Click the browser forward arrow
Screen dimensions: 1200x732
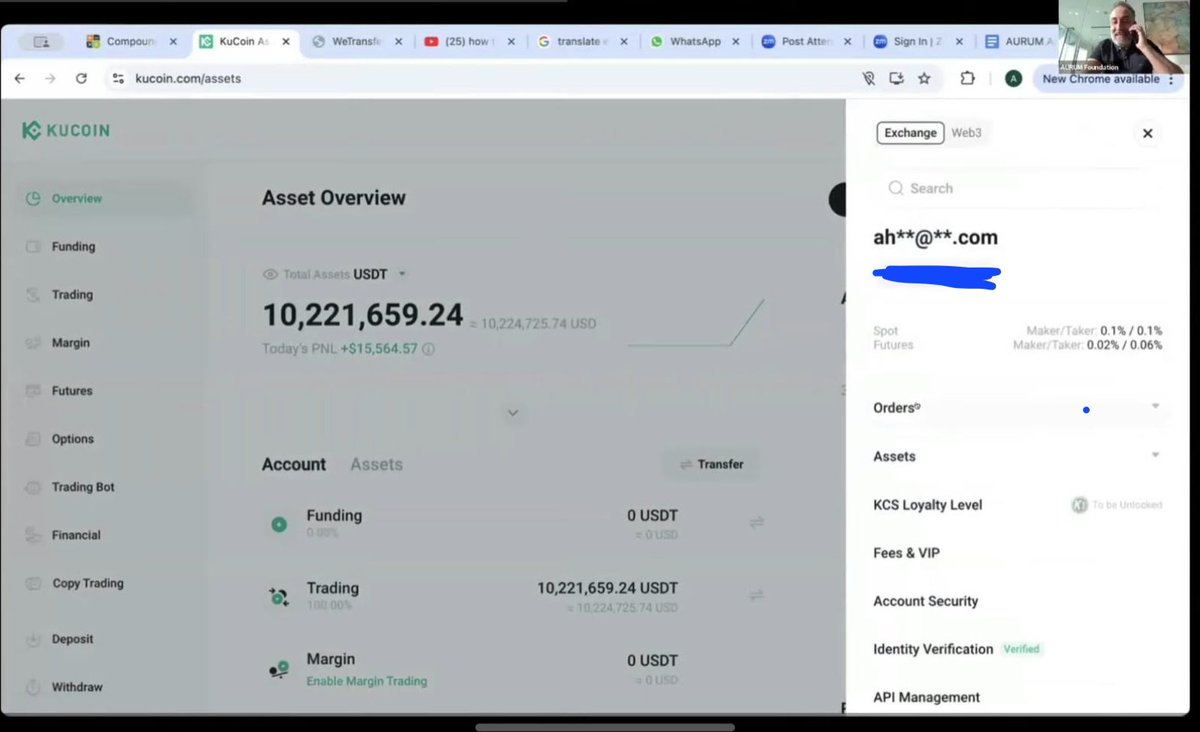tap(50, 78)
